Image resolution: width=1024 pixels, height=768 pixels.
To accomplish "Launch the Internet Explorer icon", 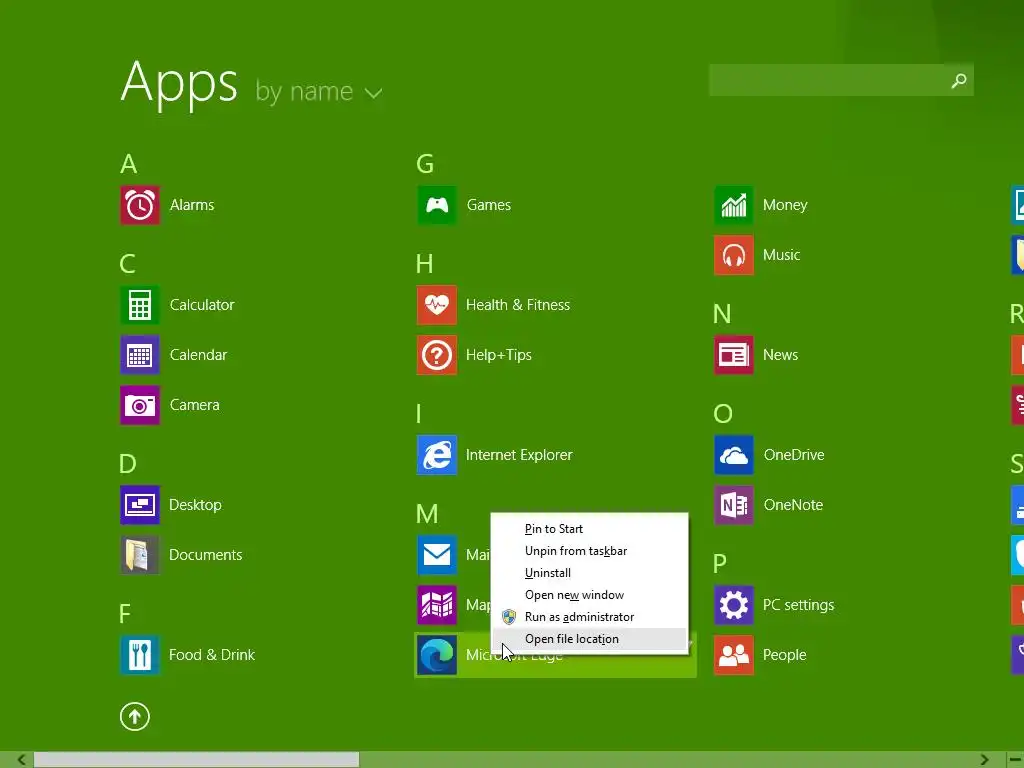I will click(x=437, y=455).
